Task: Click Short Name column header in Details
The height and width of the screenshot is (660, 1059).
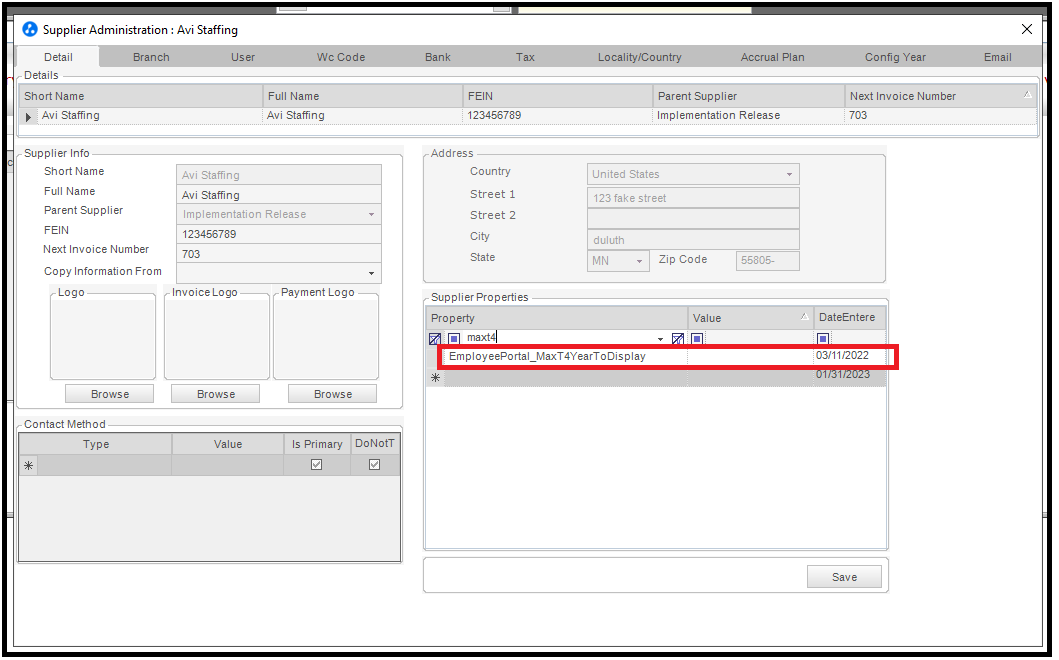Action: (x=140, y=96)
